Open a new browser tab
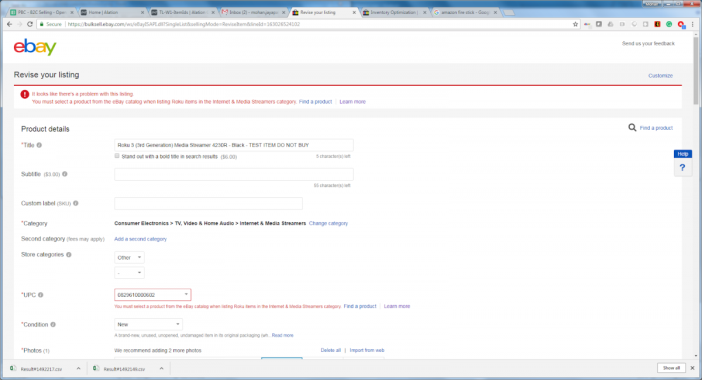The image size is (702, 380). coord(509,13)
